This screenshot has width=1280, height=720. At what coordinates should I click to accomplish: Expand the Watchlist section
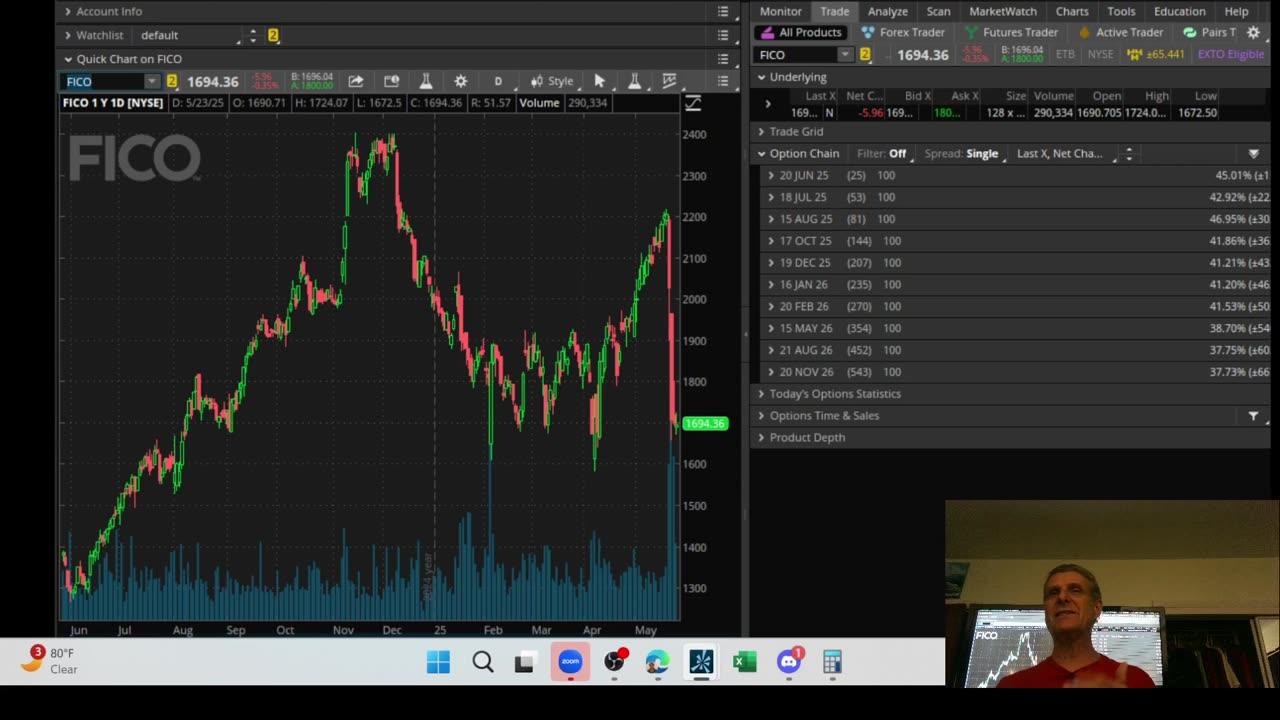[x=68, y=35]
